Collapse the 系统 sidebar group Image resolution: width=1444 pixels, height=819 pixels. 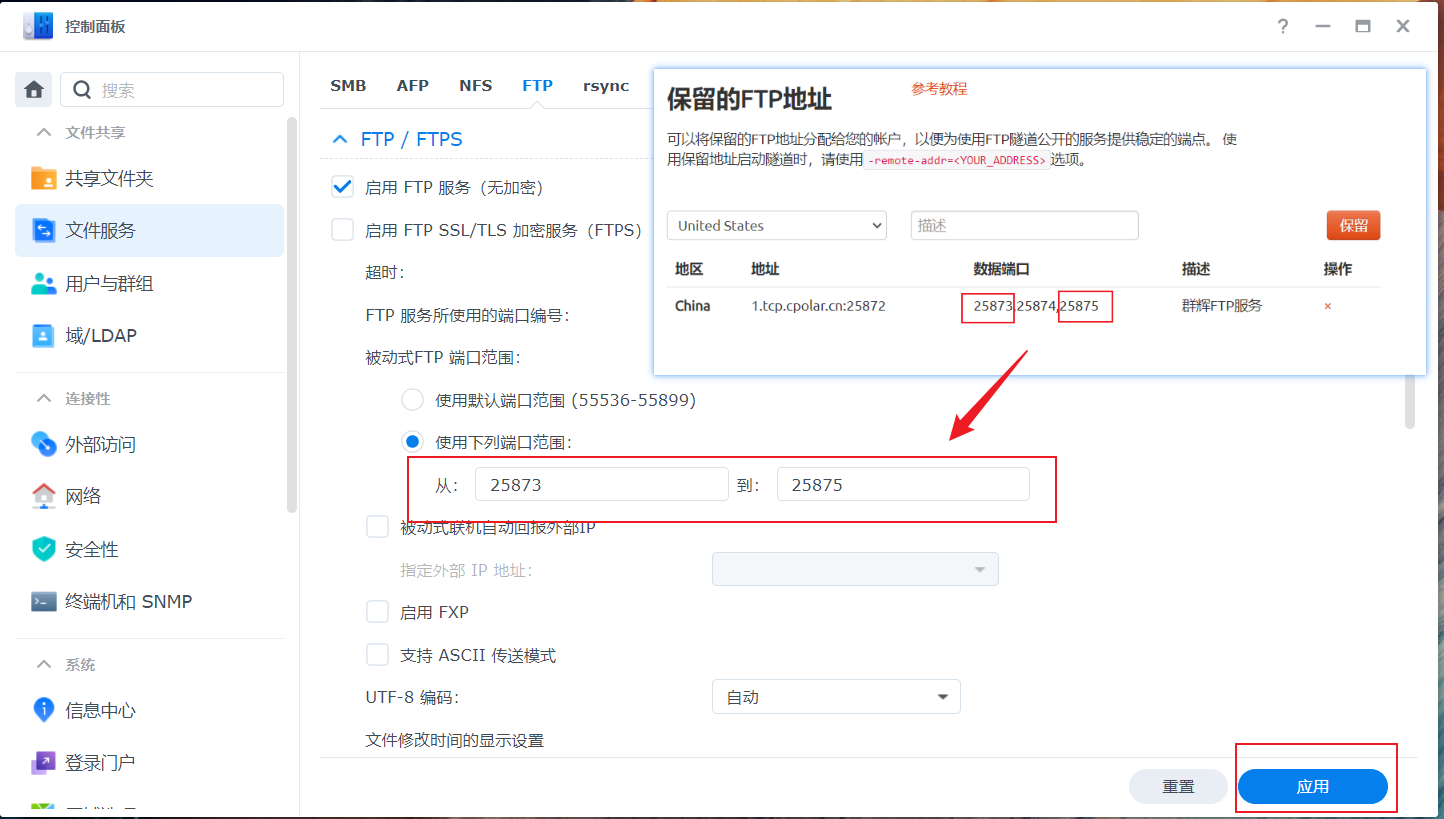coord(43,664)
